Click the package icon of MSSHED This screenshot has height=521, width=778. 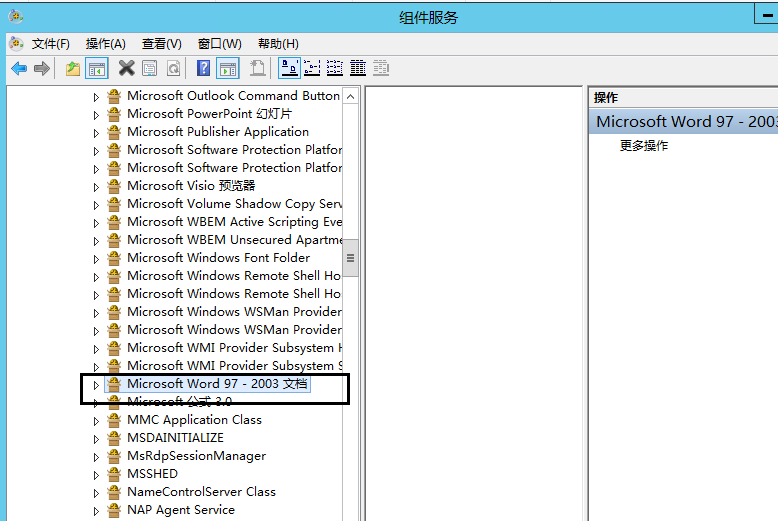[114, 474]
